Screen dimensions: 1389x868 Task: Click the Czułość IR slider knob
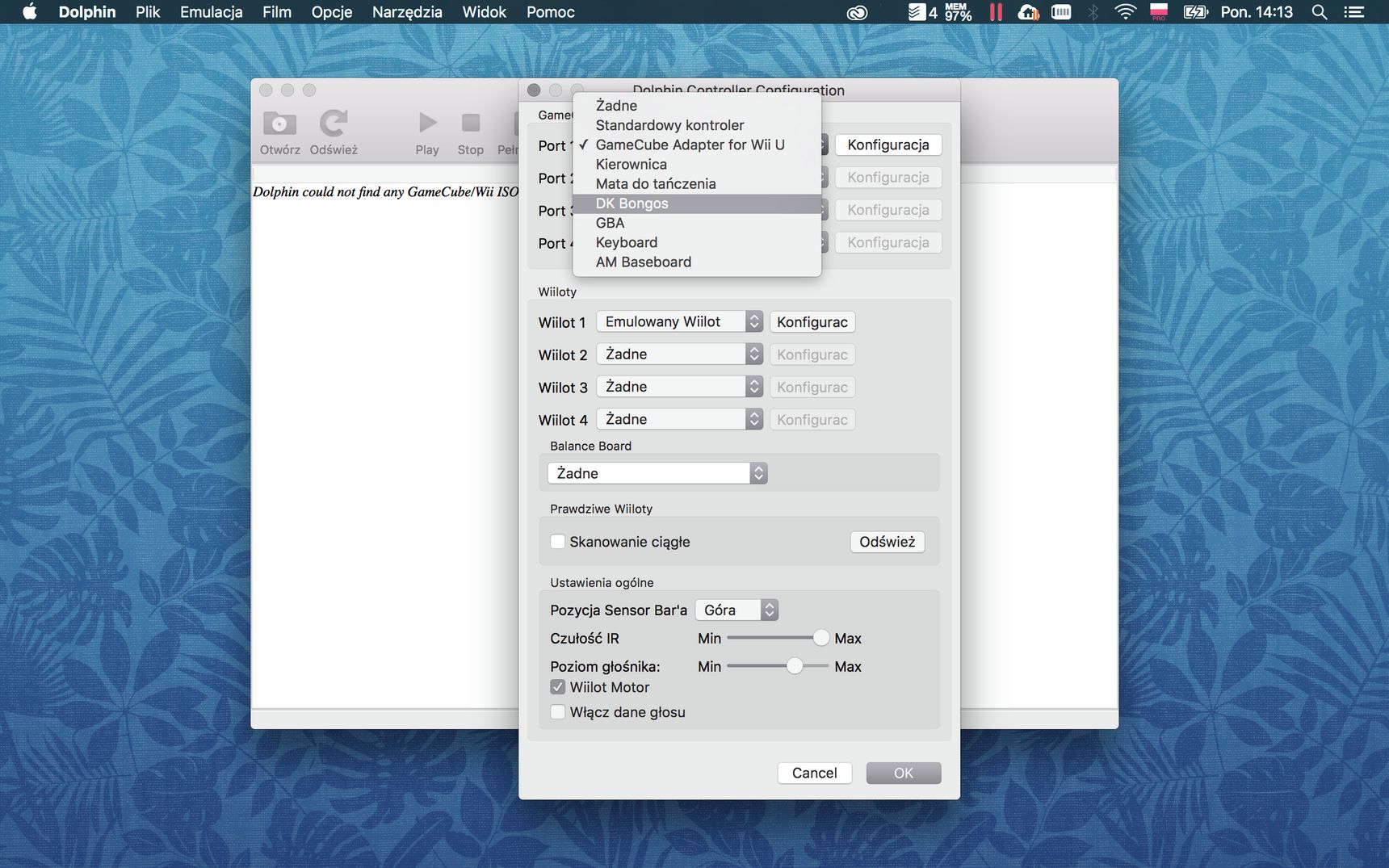[x=820, y=638]
